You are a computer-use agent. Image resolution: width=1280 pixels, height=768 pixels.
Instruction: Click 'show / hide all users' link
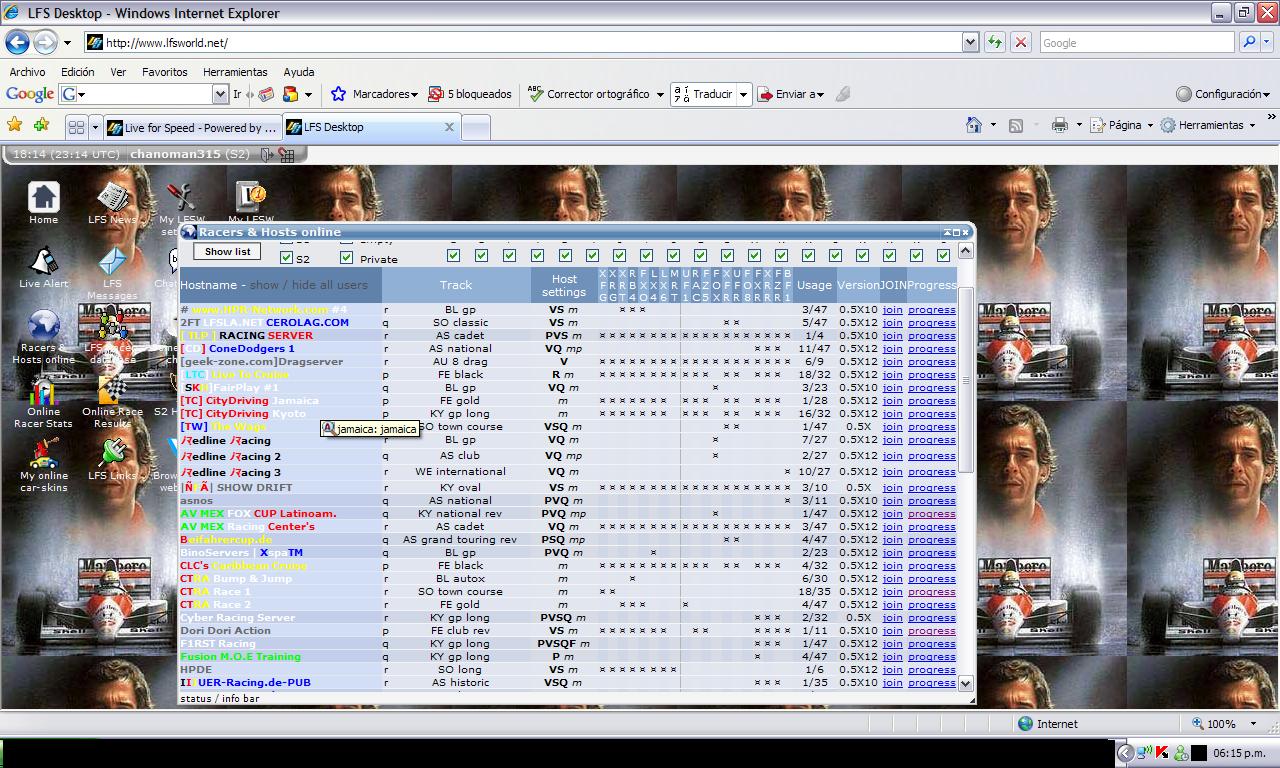tap(309, 285)
